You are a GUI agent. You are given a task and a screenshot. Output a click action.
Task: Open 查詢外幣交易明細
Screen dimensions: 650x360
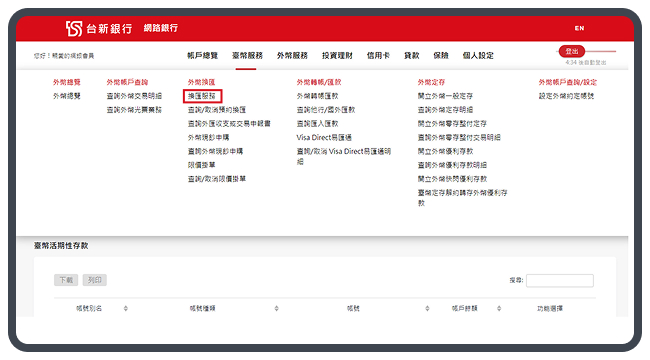pos(134,96)
